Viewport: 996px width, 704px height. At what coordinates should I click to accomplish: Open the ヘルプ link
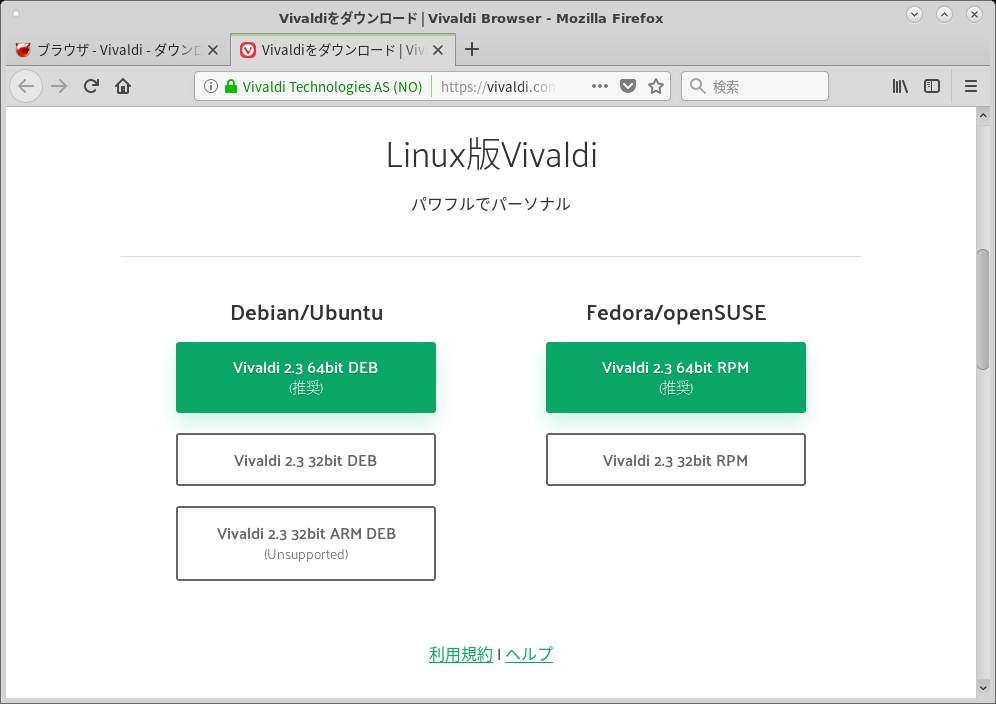pos(529,654)
